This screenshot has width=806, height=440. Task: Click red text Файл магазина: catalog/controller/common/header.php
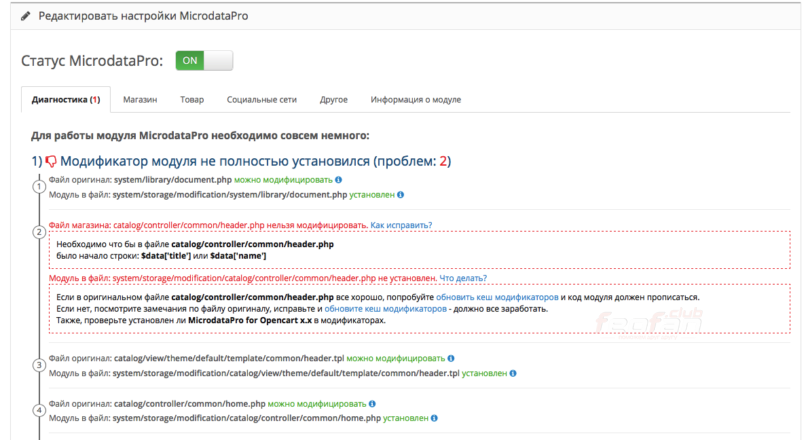pos(156,225)
